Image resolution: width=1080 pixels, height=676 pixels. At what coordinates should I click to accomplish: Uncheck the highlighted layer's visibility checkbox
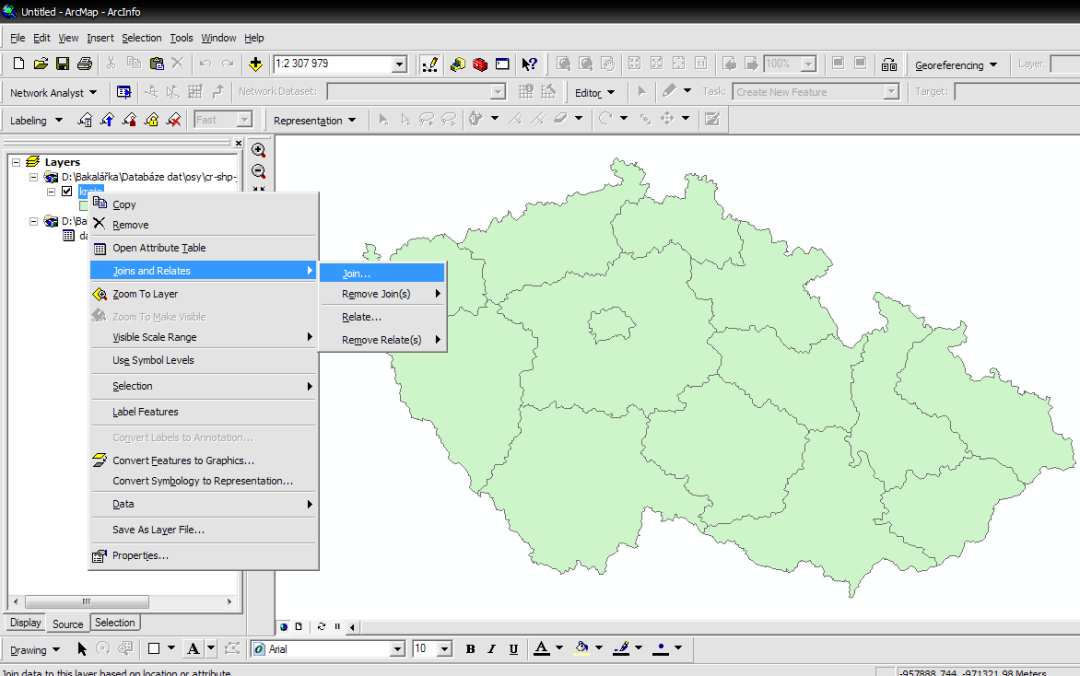[x=67, y=191]
